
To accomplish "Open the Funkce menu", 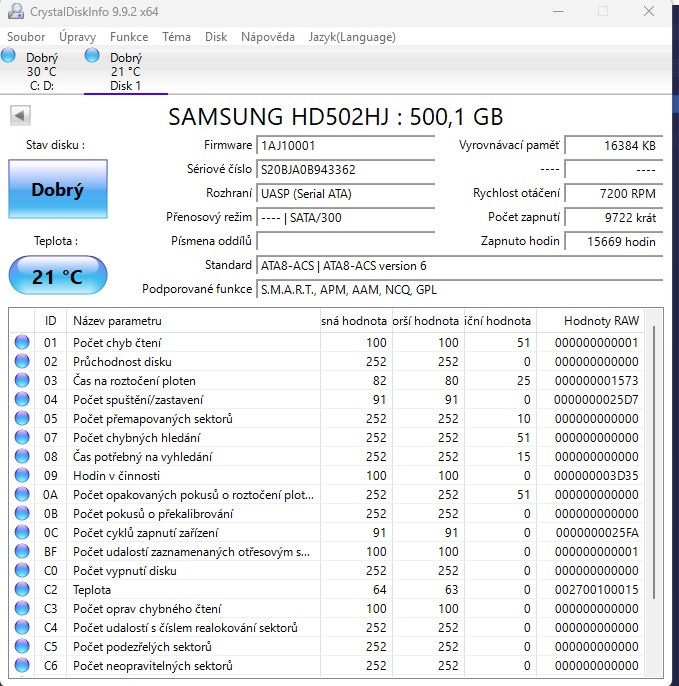I will [129, 37].
